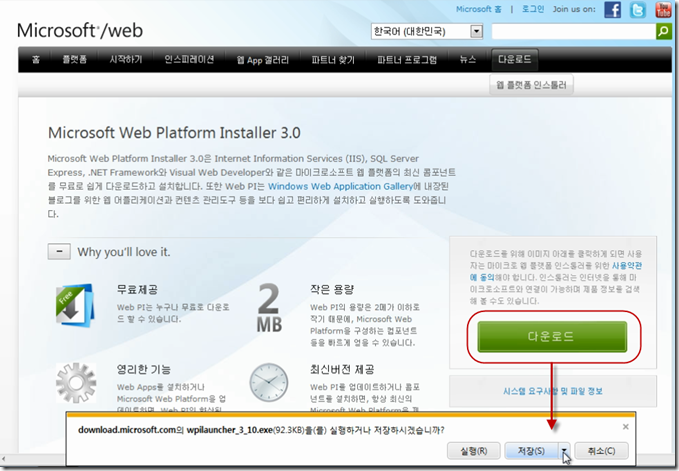The image size is (679, 471).
Task: Open the 인스피레이션 navigation item
Action: [x=189, y=60]
